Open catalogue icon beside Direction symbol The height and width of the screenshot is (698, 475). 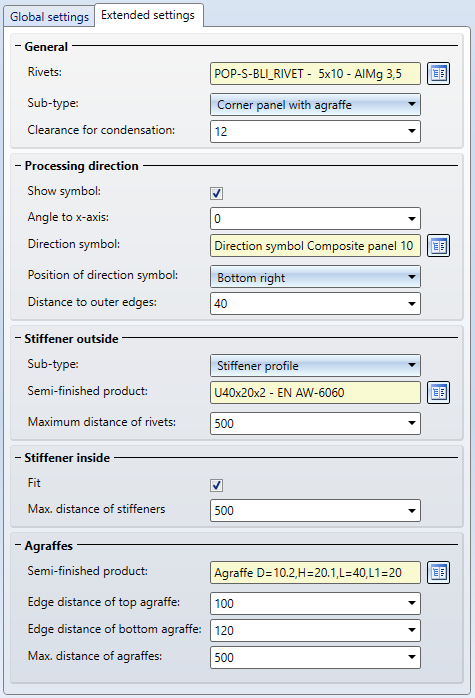click(x=438, y=246)
